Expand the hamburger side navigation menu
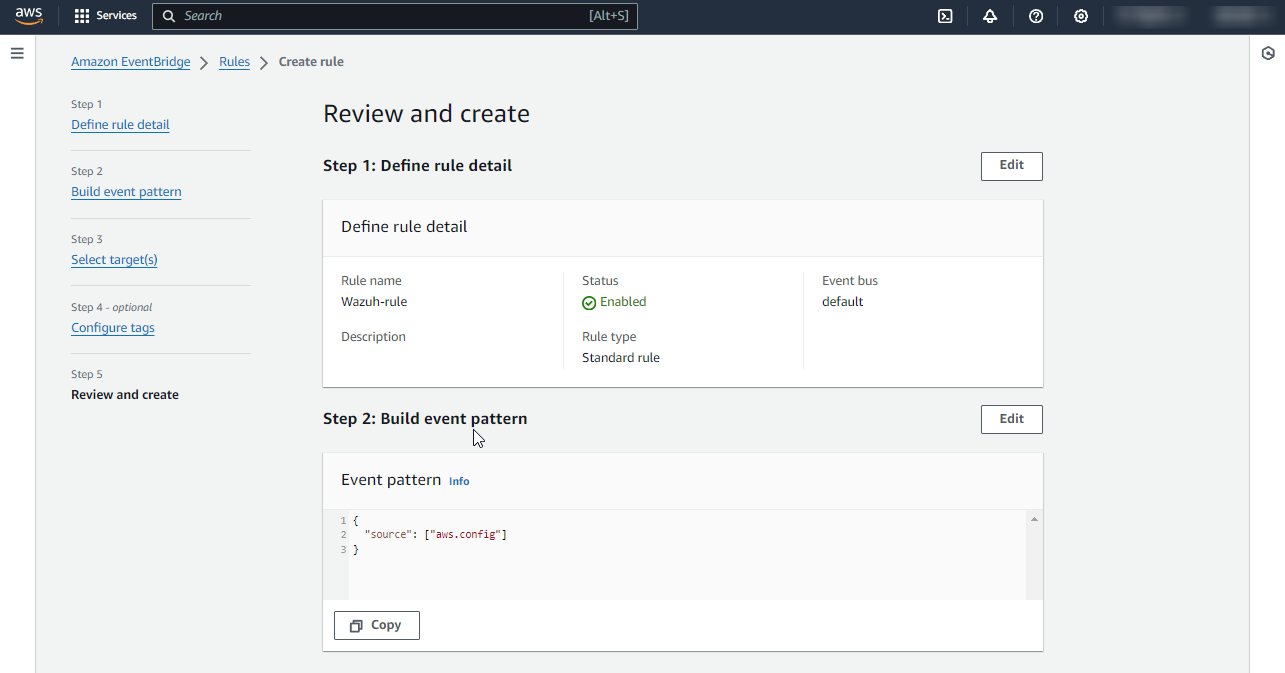 pos(17,53)
